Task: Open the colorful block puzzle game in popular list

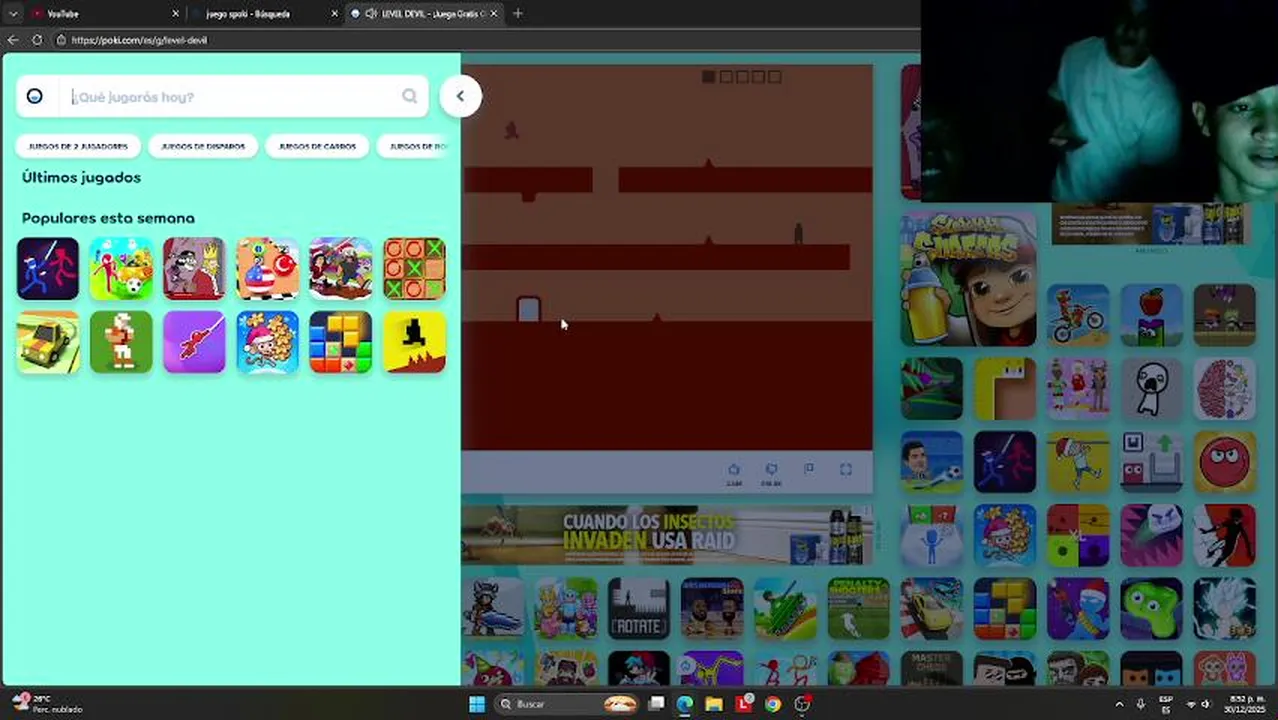Action: pyautogui.click(x=340, y=342)
